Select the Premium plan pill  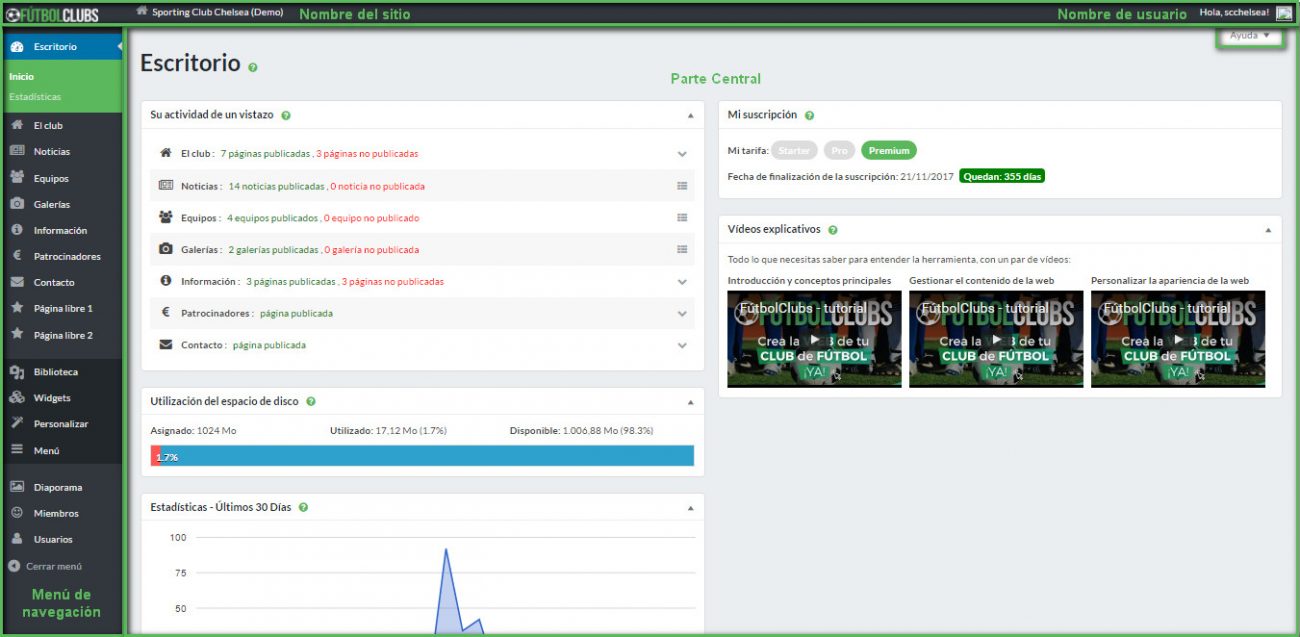(888, 151)
